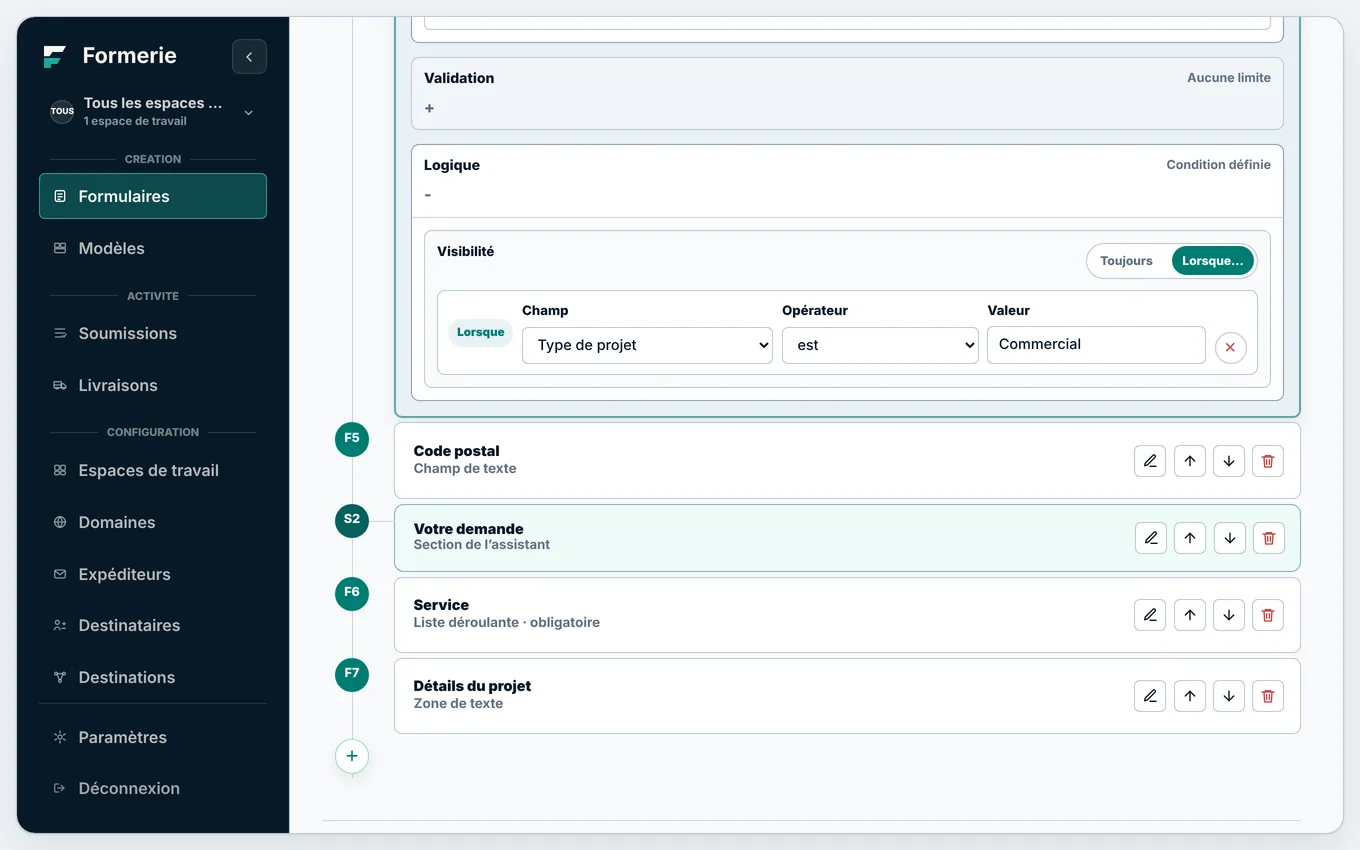Move Code postal field up
Viewport: 1360px width, 850px height.
[x=1189, y=461]
